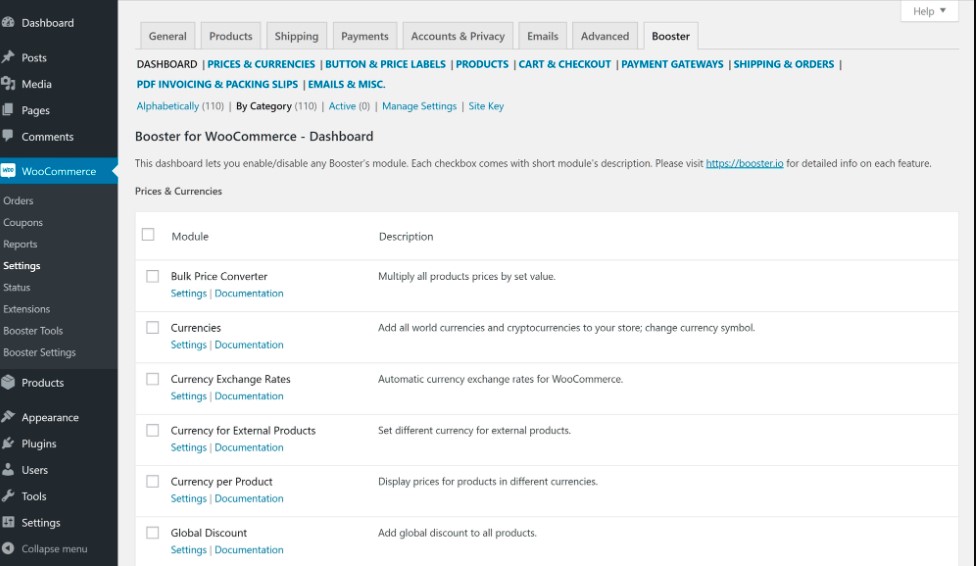Open Payment Gateways section
The image size is (976, 566).
click(x=672, y=64)
